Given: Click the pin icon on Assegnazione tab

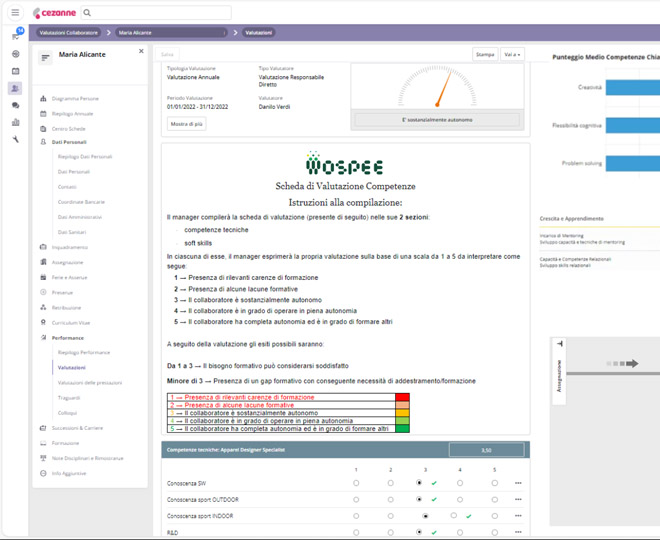Looking at the screenshot, I should click(559, 344).
